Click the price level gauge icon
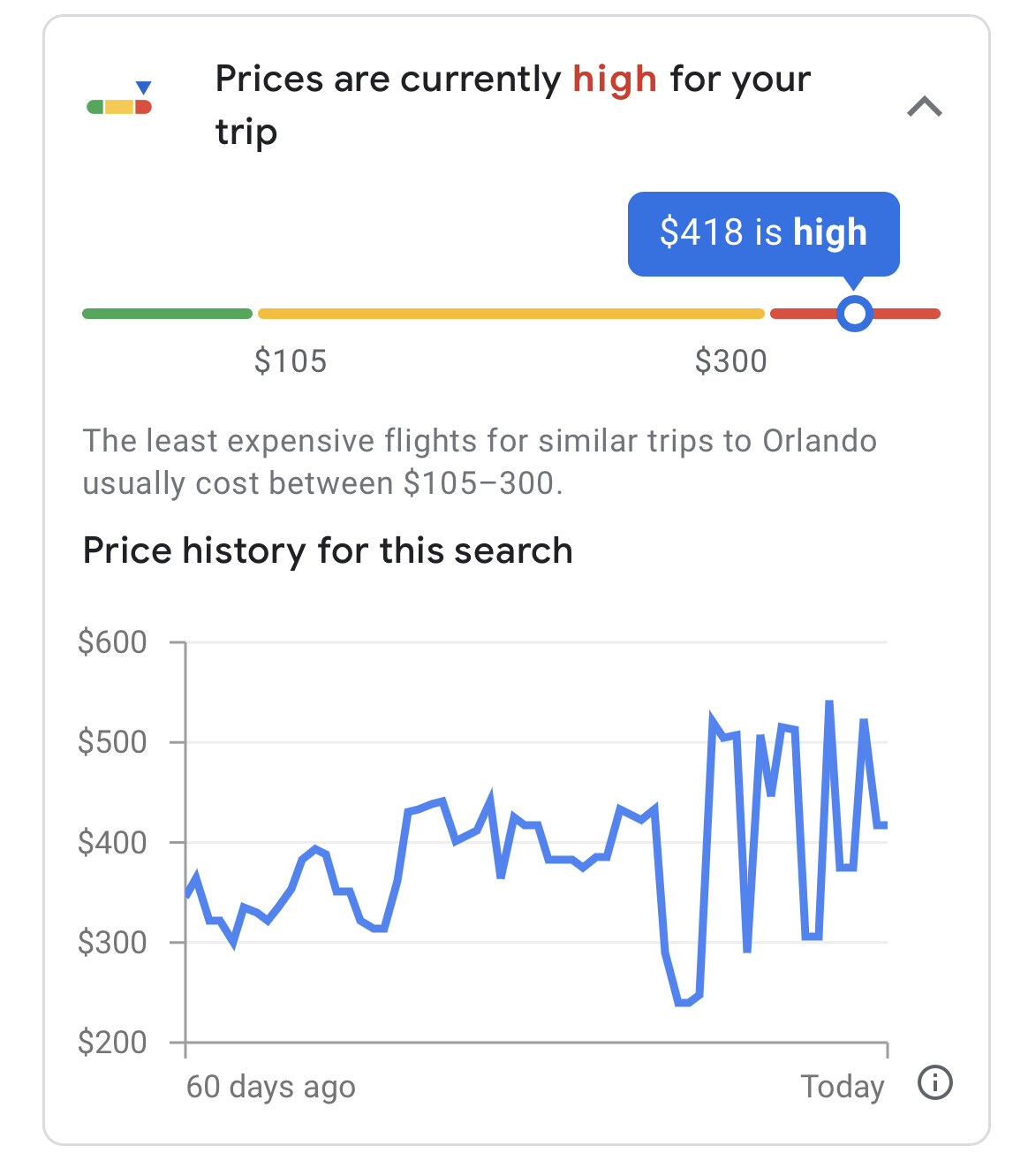 (120, 101)
